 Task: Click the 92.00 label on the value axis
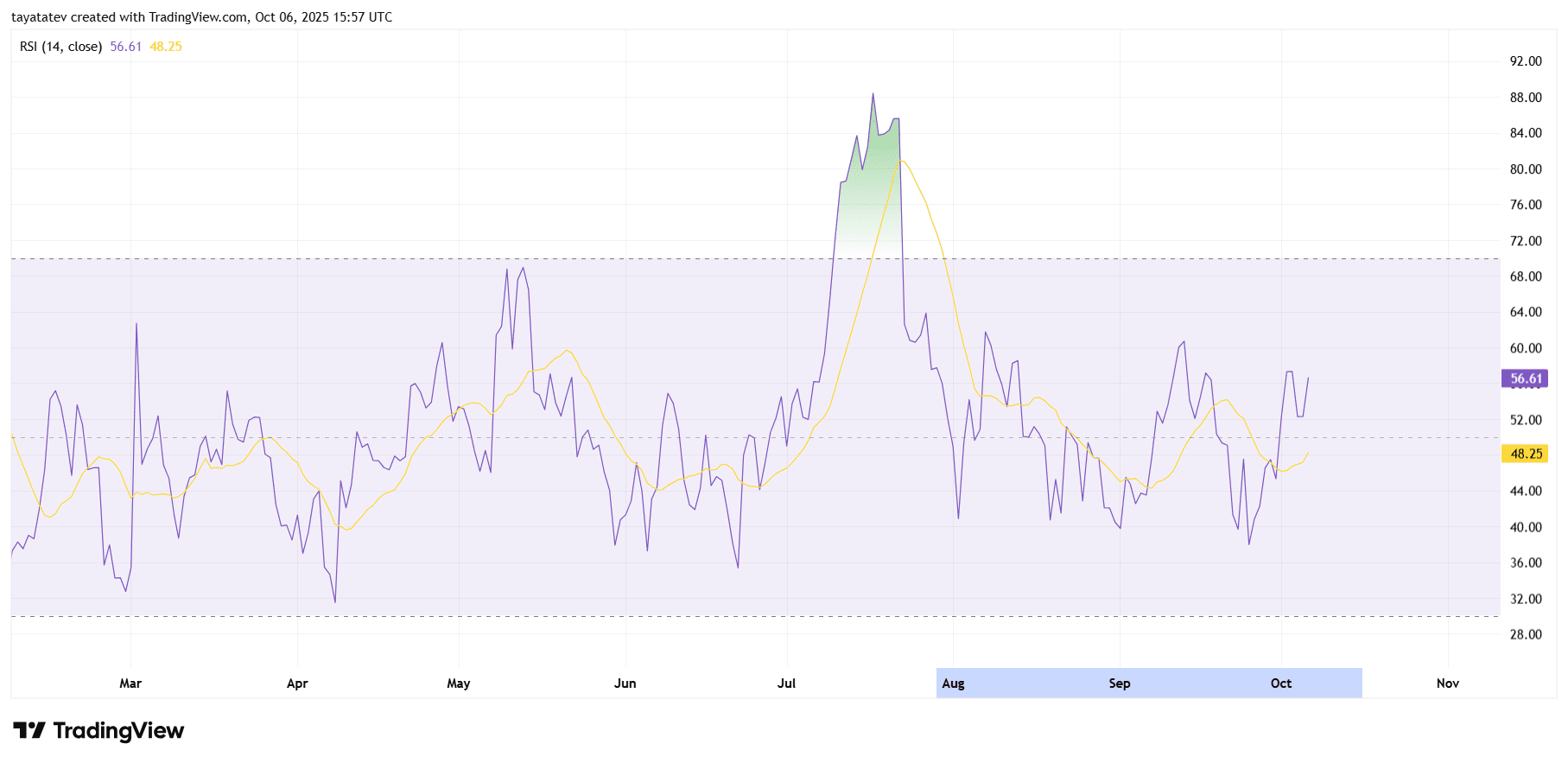[1525, 61]
